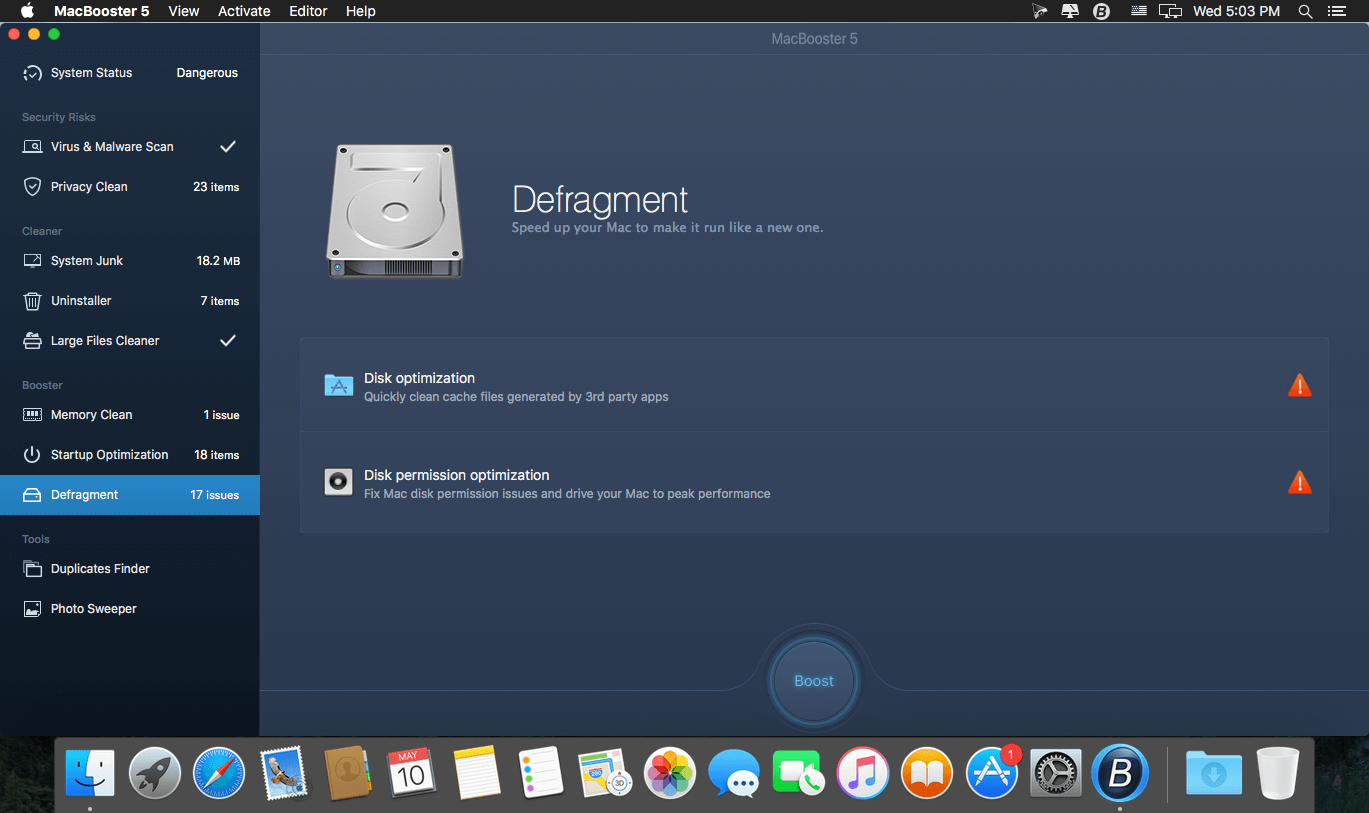Click the 17 issues Defragment count

(x=215, y=495)
